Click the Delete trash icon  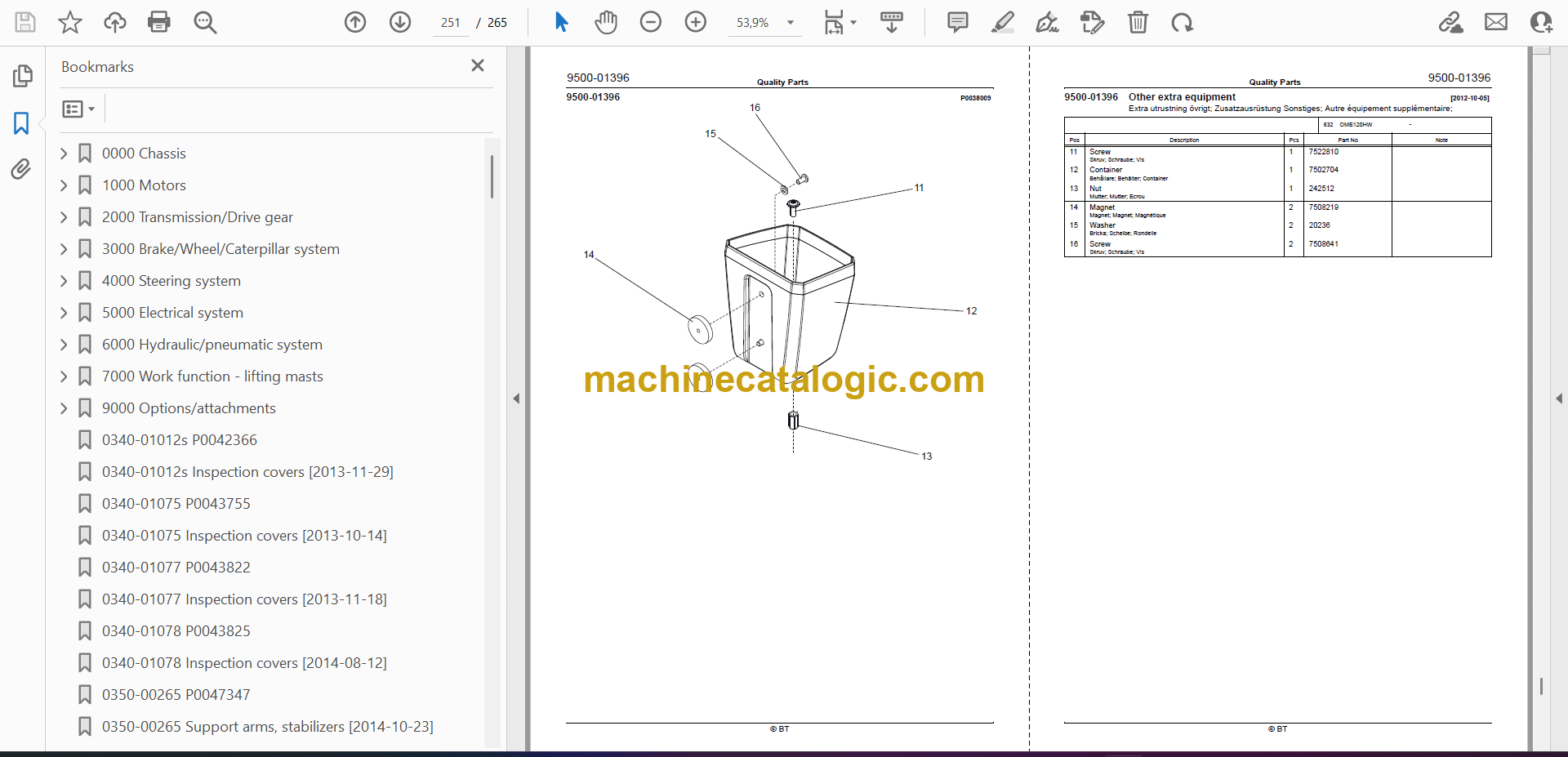click(1137, 22)
